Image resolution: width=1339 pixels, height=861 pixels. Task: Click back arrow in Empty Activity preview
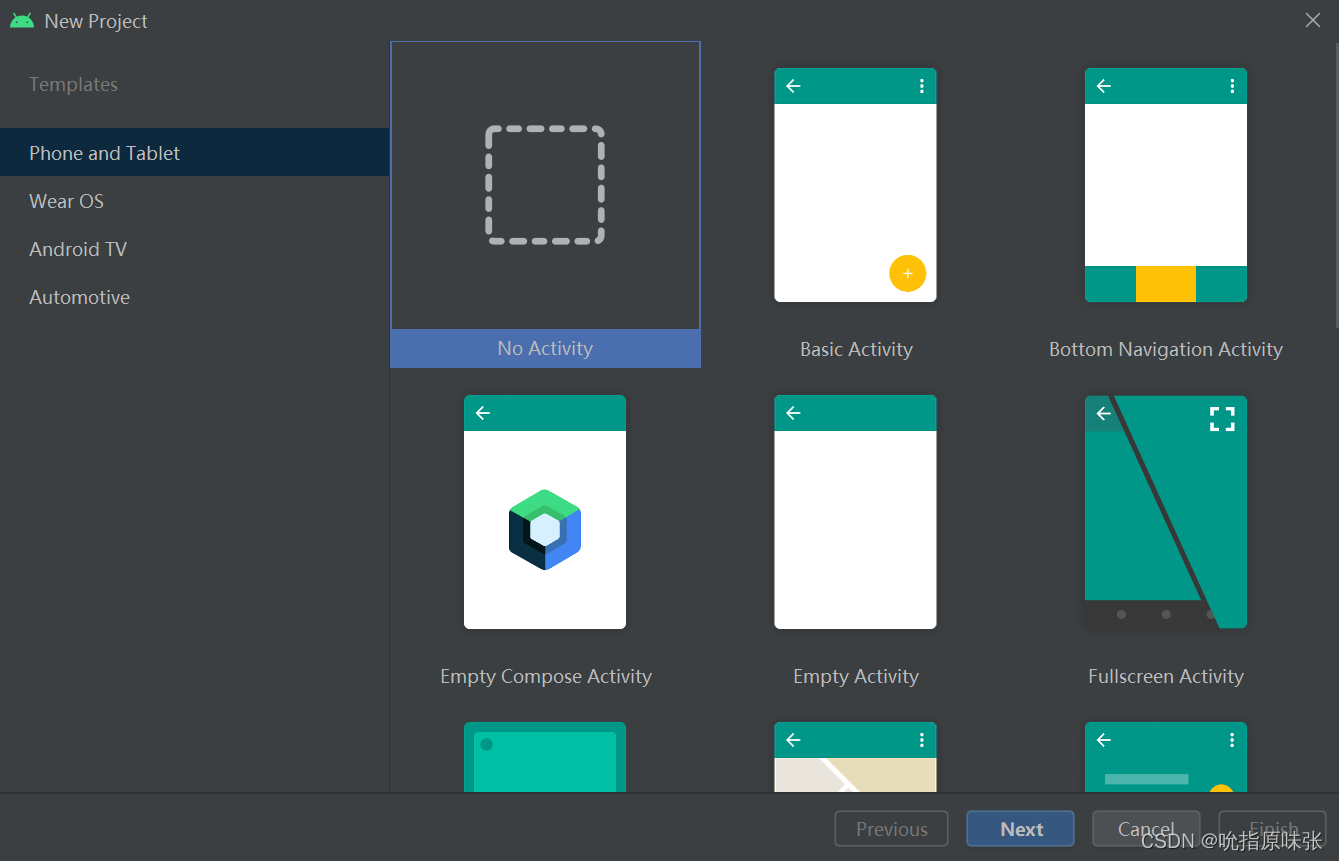click(793, 413)
